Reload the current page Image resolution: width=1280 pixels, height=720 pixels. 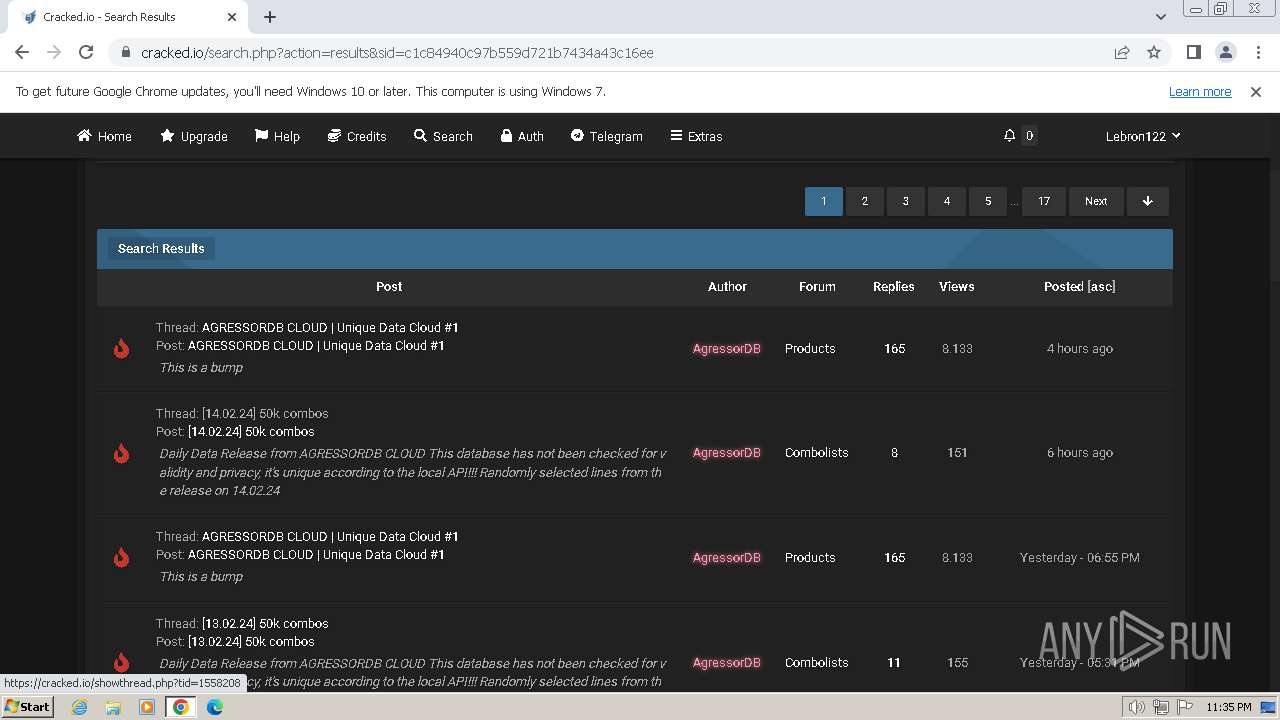point(86,52)
